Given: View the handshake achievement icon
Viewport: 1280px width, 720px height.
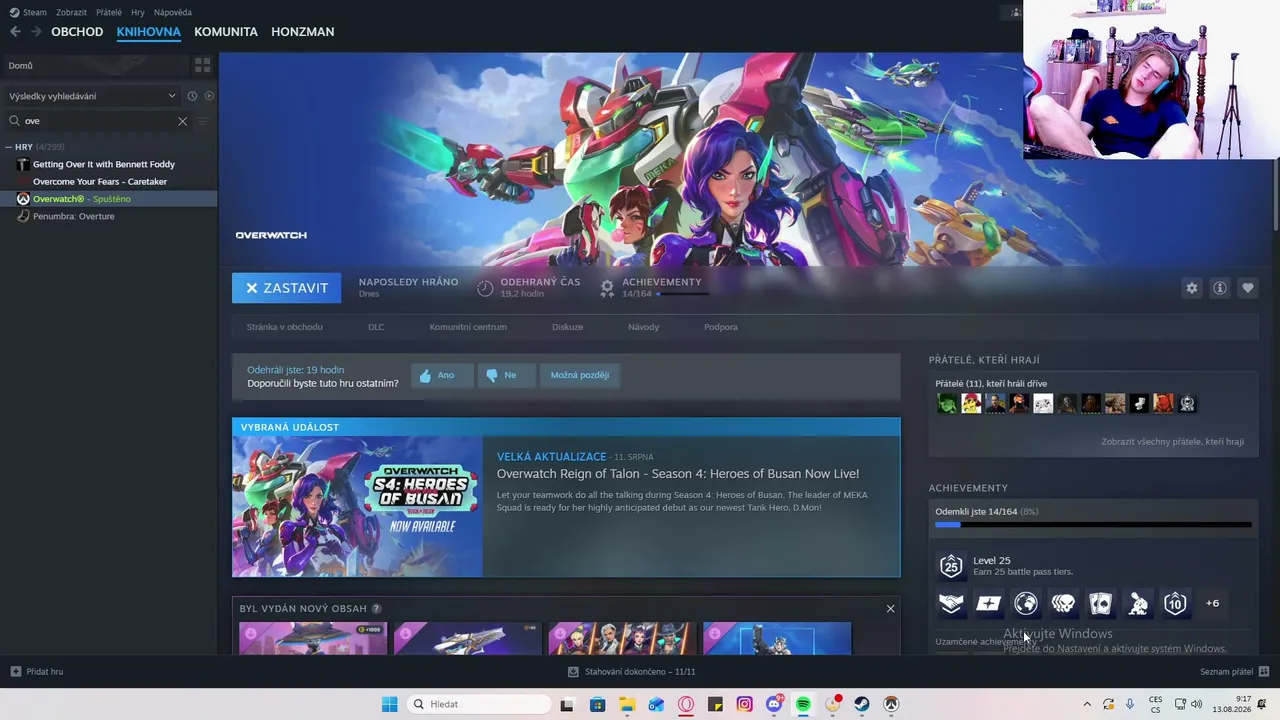Looking at the screenshot, I should (951, 603).
